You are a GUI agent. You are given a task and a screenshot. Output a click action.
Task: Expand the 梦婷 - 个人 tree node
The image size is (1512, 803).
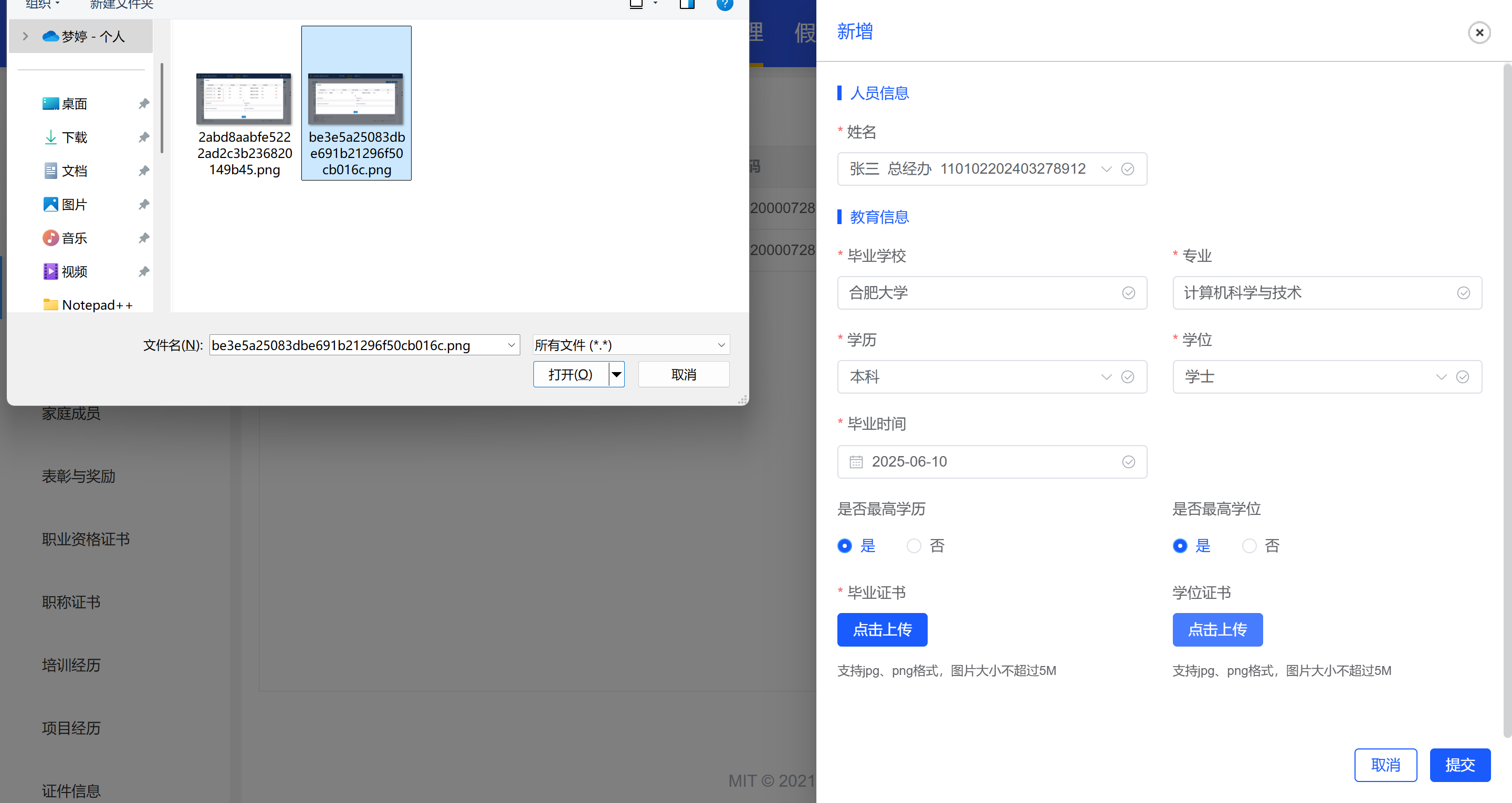click(x=25, y=36)
